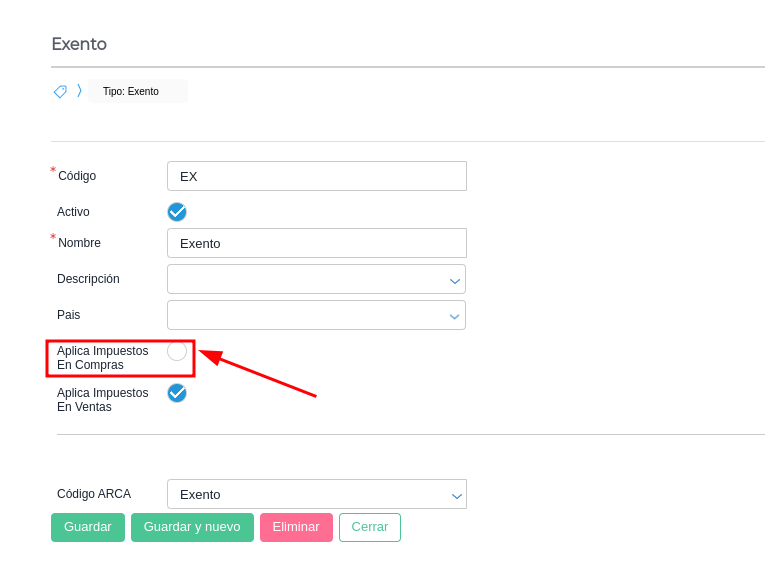Expand the Descripción dropdown
This screenshot has width=765, height=566.
click(x=316, y=279)
